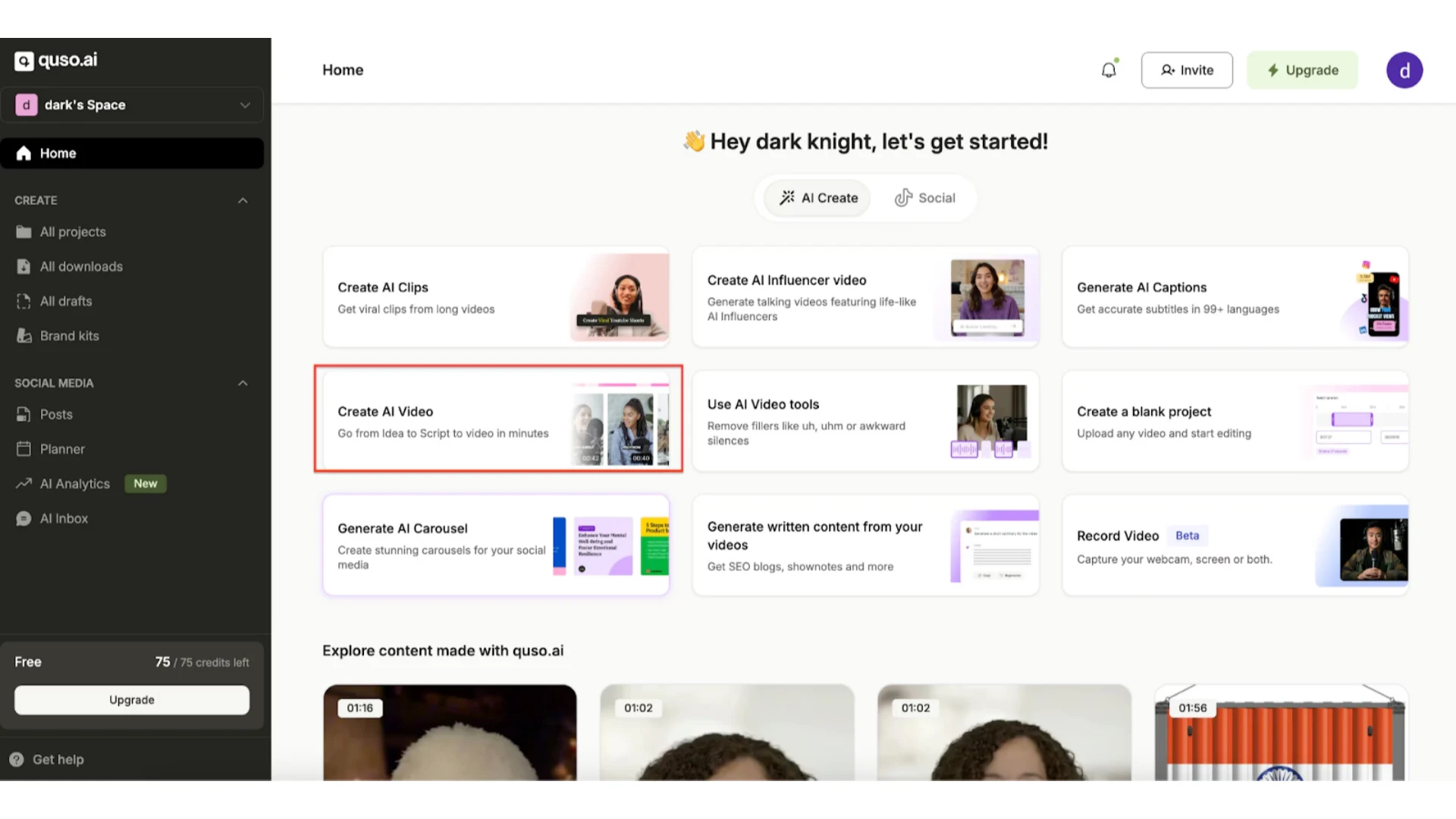
Task: Click the AI Inbox chat icon
Action: pyautogui.click(x=24, y=519)
